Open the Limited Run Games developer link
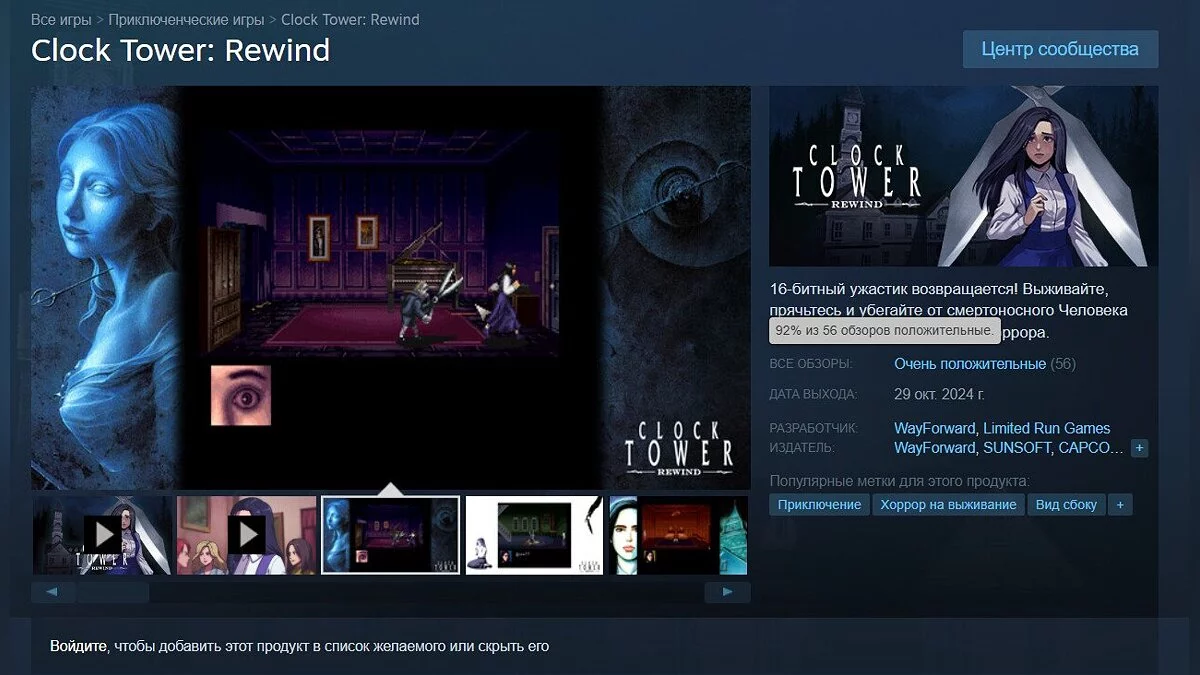Screen dimensions: 1200x675 click(1047, 428)
